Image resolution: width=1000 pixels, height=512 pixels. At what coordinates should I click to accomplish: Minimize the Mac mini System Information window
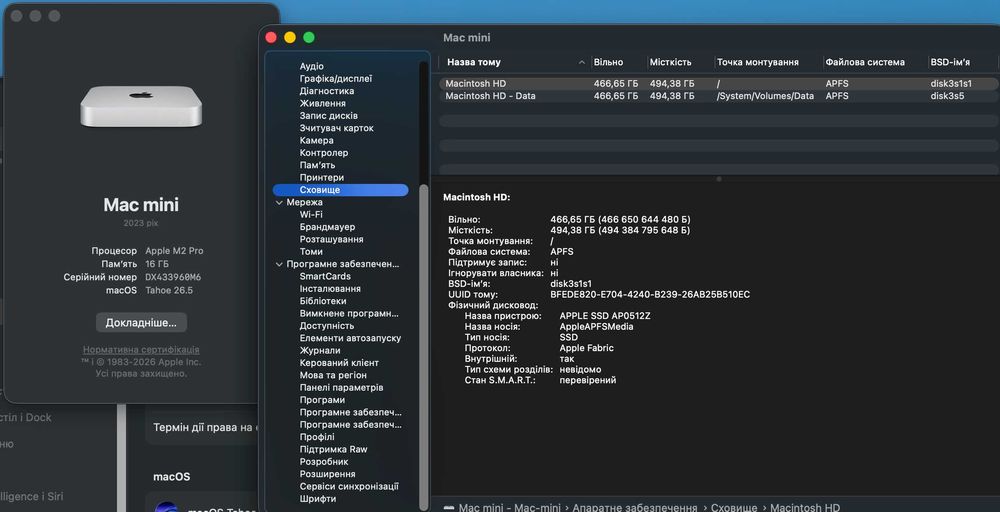[x=290, y=38]
